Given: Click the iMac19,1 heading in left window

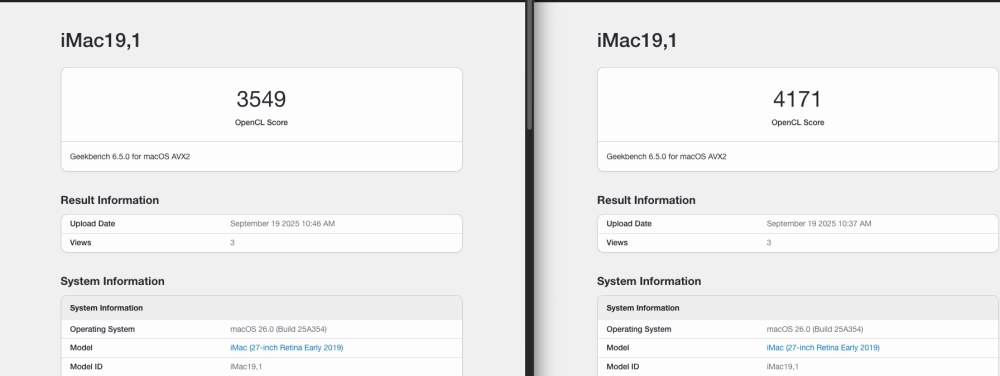Looking at the screenshot, I should tap(101, 41).
